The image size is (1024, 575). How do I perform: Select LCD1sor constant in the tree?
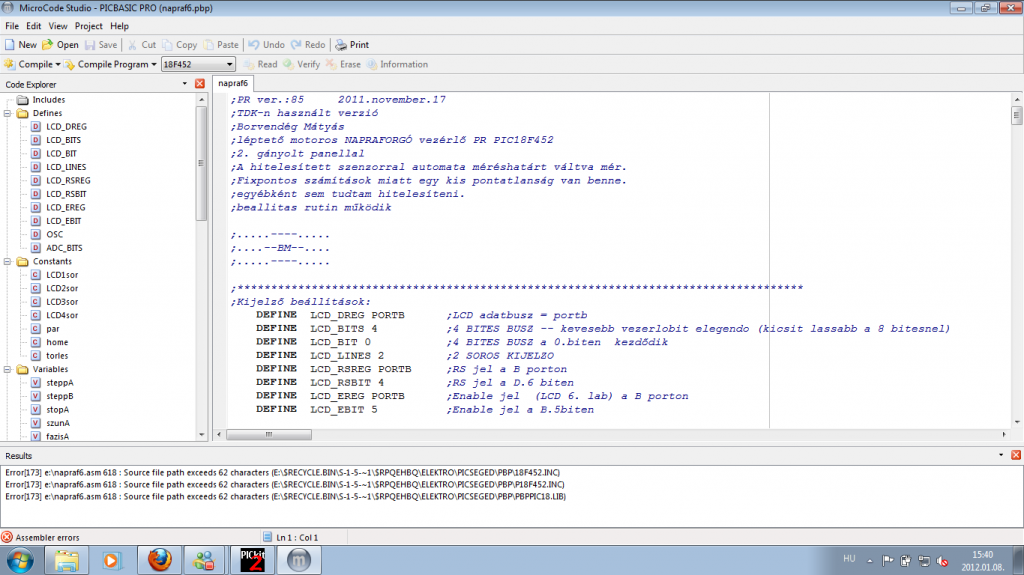55,275
